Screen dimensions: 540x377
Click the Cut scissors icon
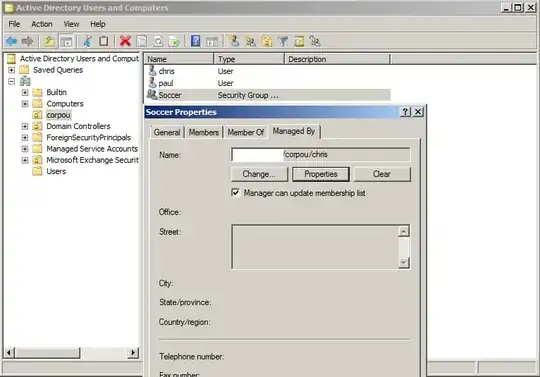[x=88, y=41]
